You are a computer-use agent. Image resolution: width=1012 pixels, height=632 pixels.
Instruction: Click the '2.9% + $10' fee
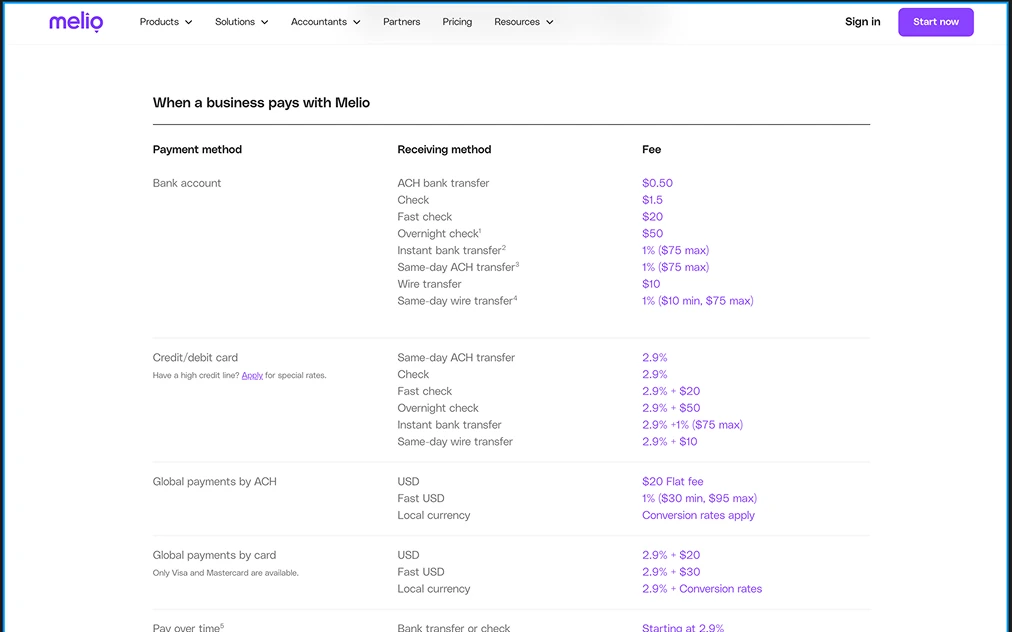click(x=670, y=441)
